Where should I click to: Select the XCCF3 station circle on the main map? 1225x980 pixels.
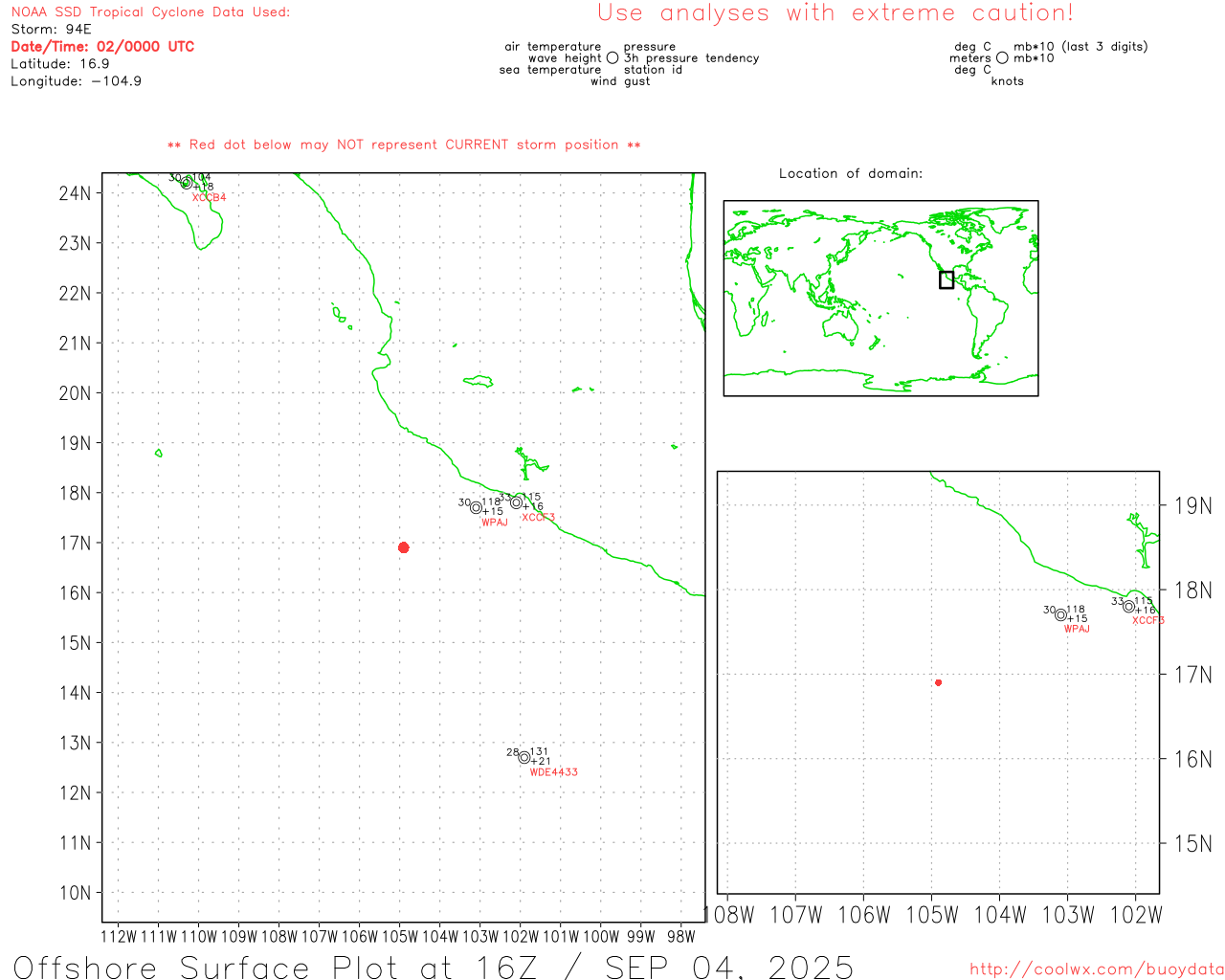tap(517, 502)
